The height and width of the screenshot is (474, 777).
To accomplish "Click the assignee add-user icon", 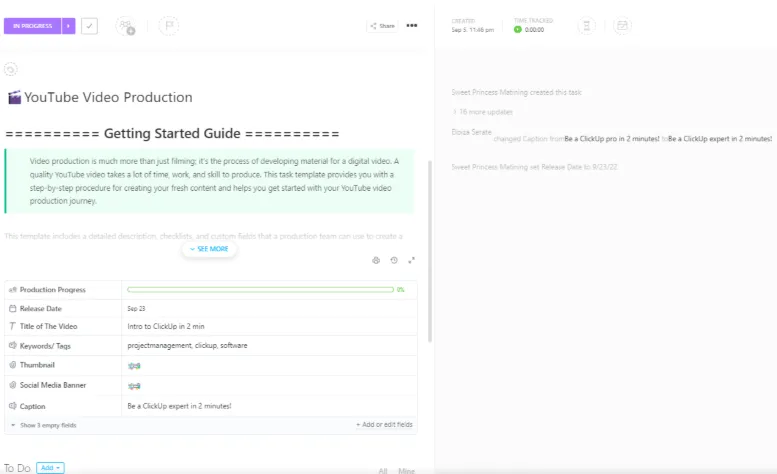I will pos(125,26).
